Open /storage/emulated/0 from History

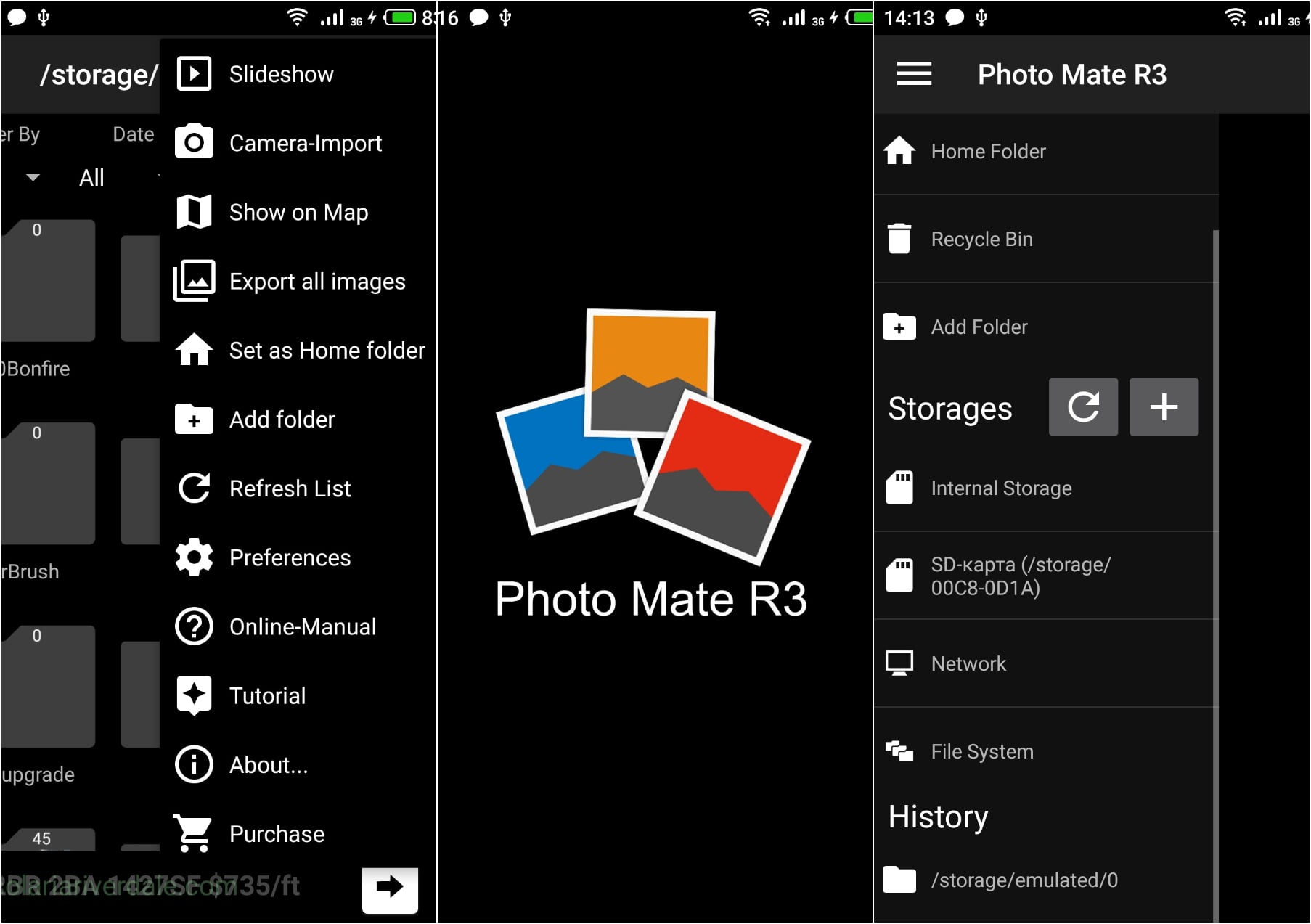click(x=1046, y=880)
